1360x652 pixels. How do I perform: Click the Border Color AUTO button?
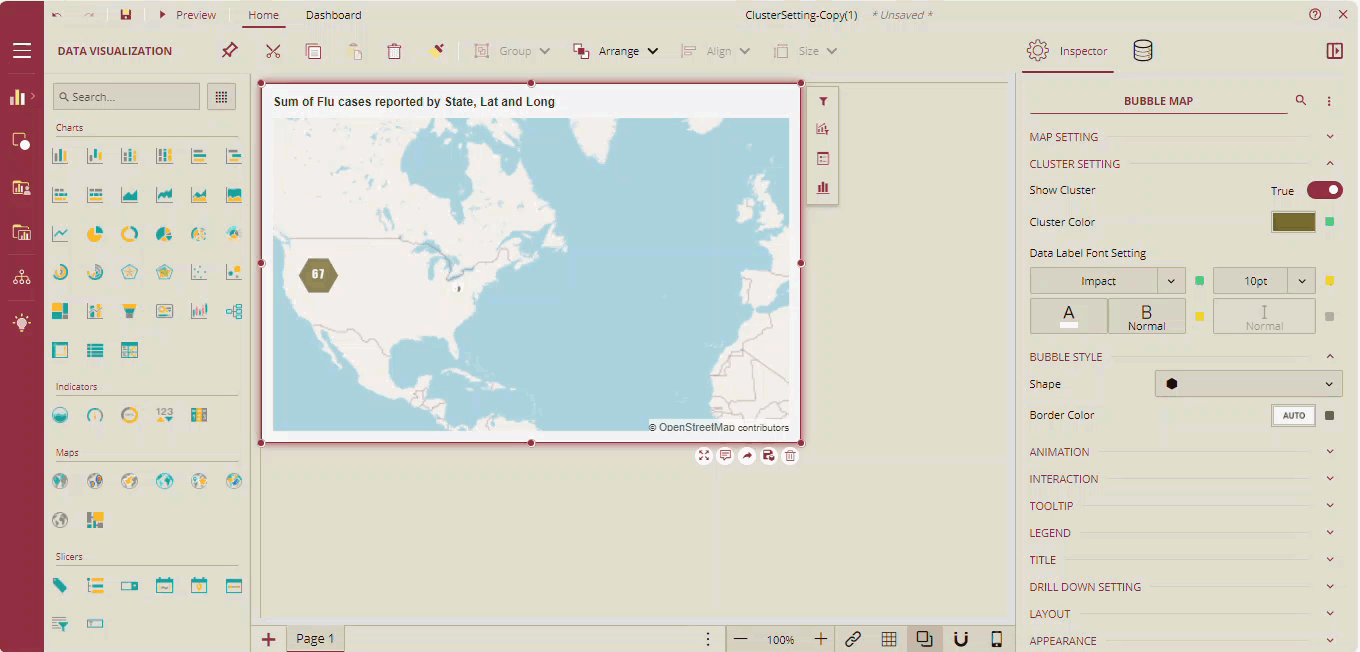coord(1293,416)
